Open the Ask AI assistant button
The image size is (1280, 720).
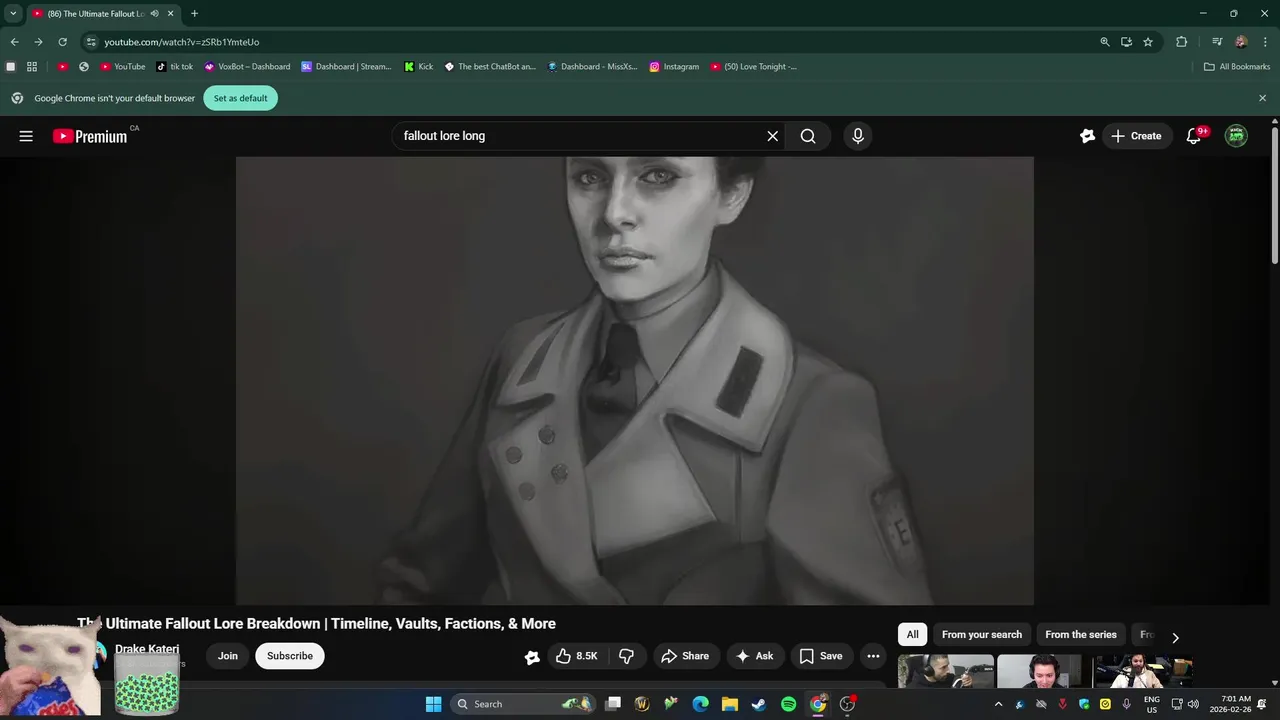coord(755,656)
